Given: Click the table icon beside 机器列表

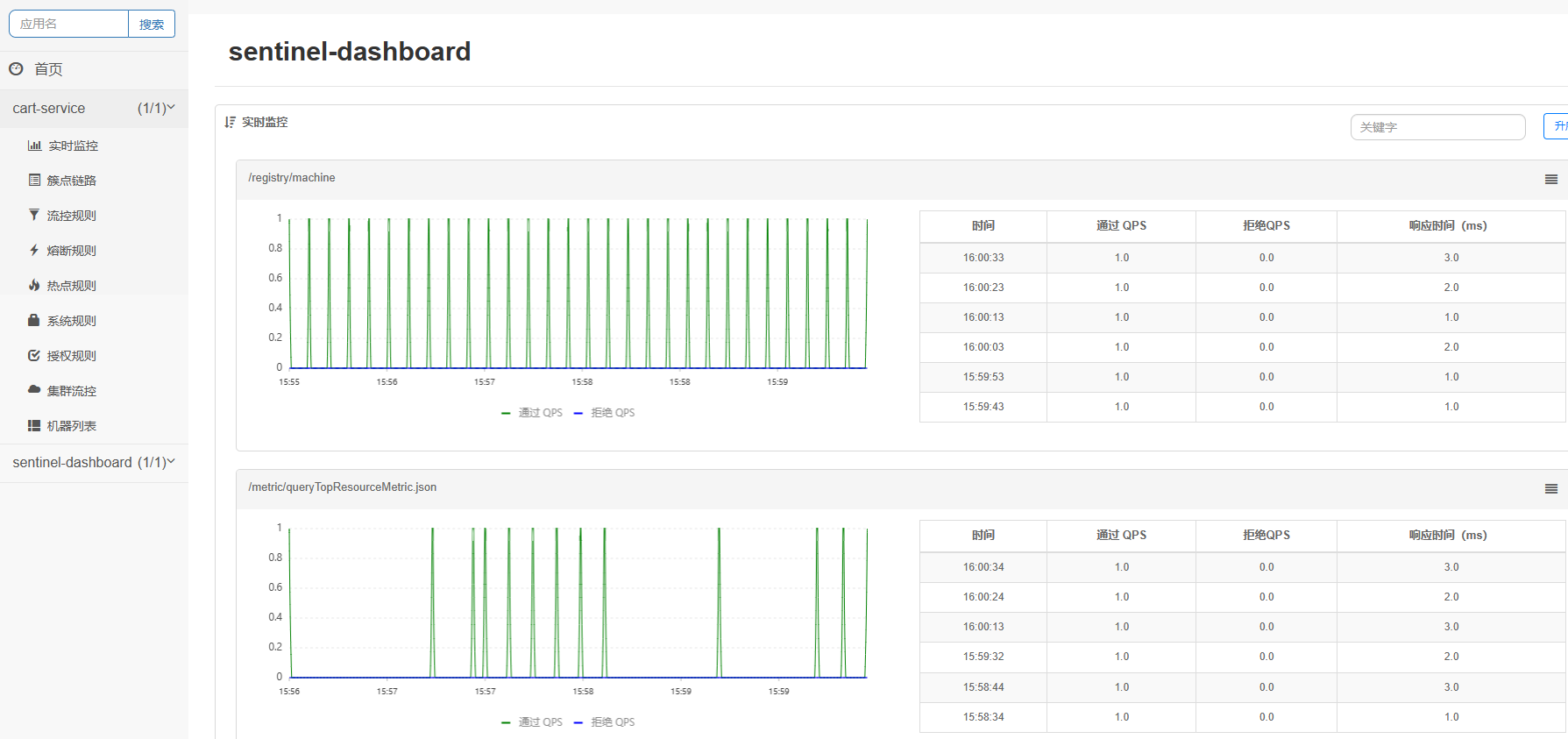Looking at the screenshot, I should pyautogui.click(x=34, y=425).
